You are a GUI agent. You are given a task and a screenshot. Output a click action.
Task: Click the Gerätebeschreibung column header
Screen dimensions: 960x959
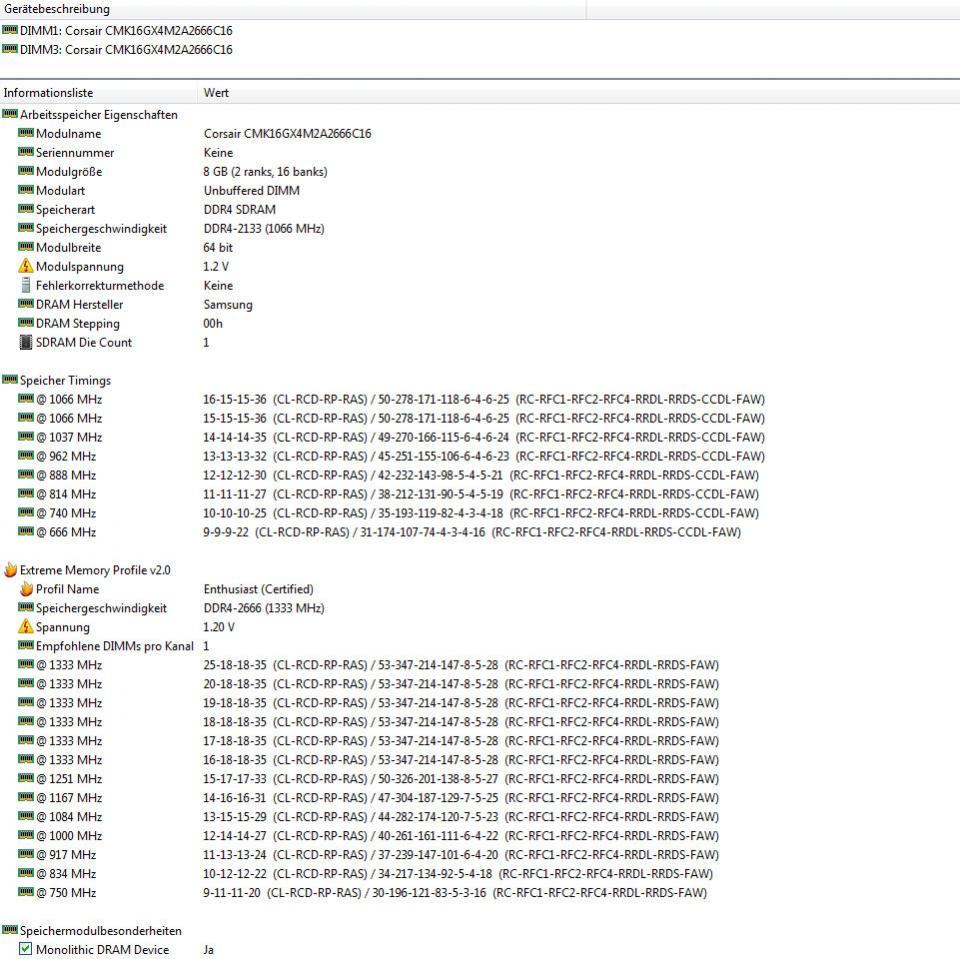coord(293,9)
